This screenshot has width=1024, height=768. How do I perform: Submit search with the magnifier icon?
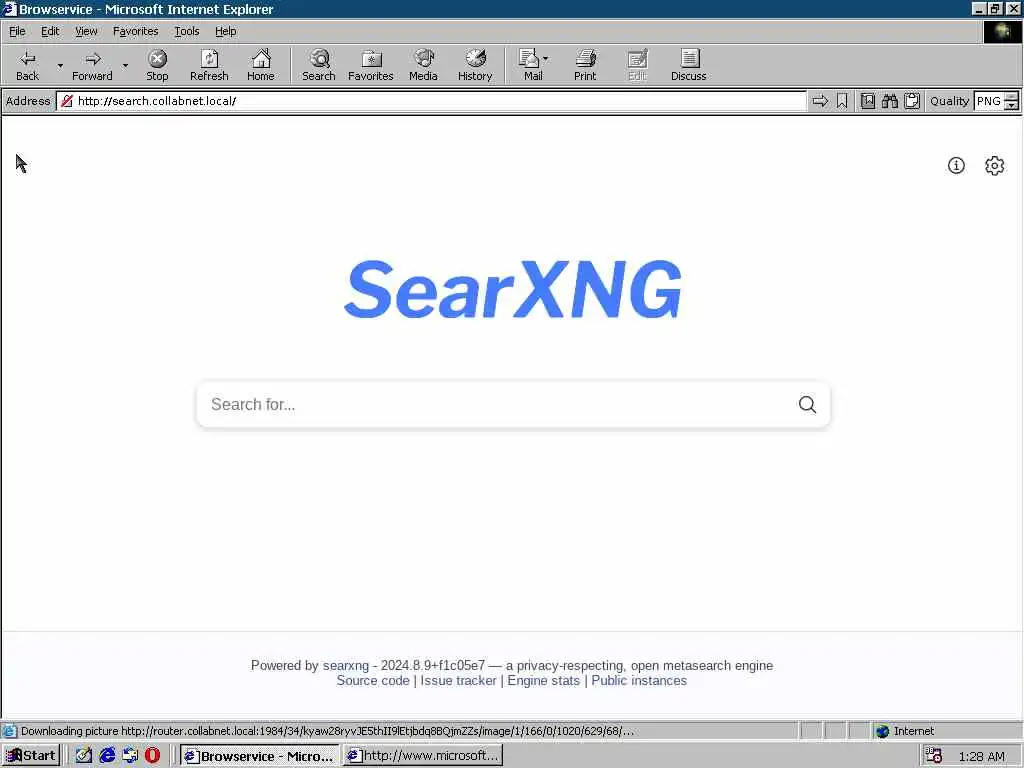(807, 404)
